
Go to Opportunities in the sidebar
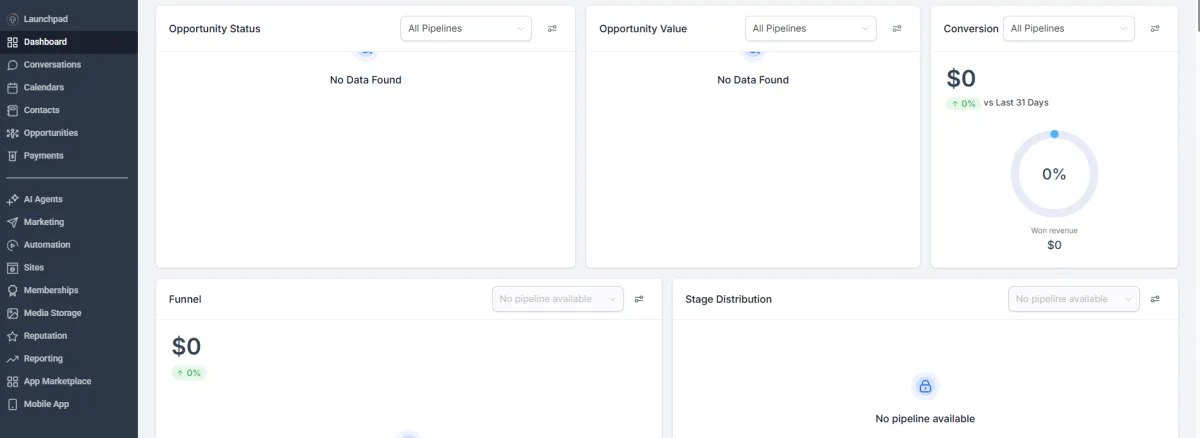50,133
